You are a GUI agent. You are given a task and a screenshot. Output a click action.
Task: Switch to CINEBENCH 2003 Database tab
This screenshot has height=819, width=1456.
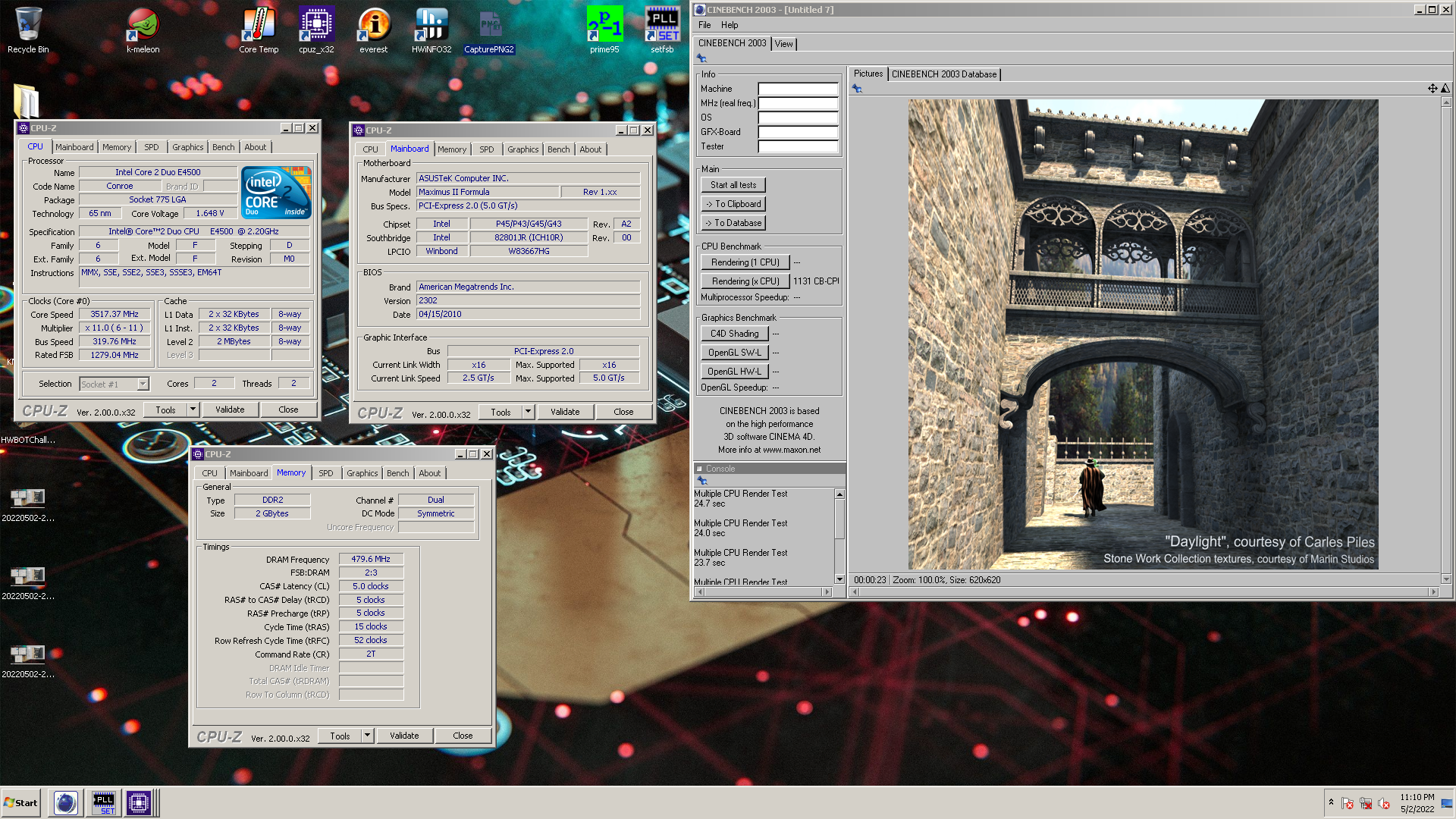[x=944, y=74]
